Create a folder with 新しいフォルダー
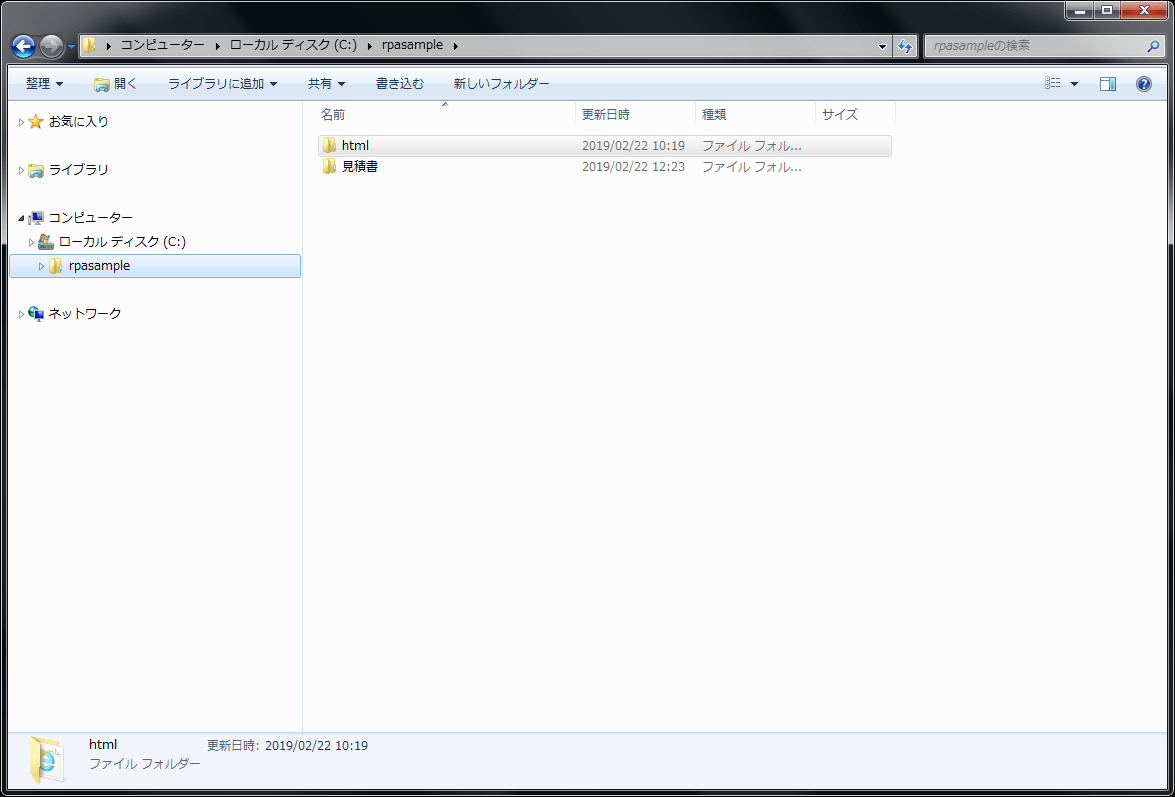The image size is (1175, 797). pyautogui.click(x=501, y=84)
